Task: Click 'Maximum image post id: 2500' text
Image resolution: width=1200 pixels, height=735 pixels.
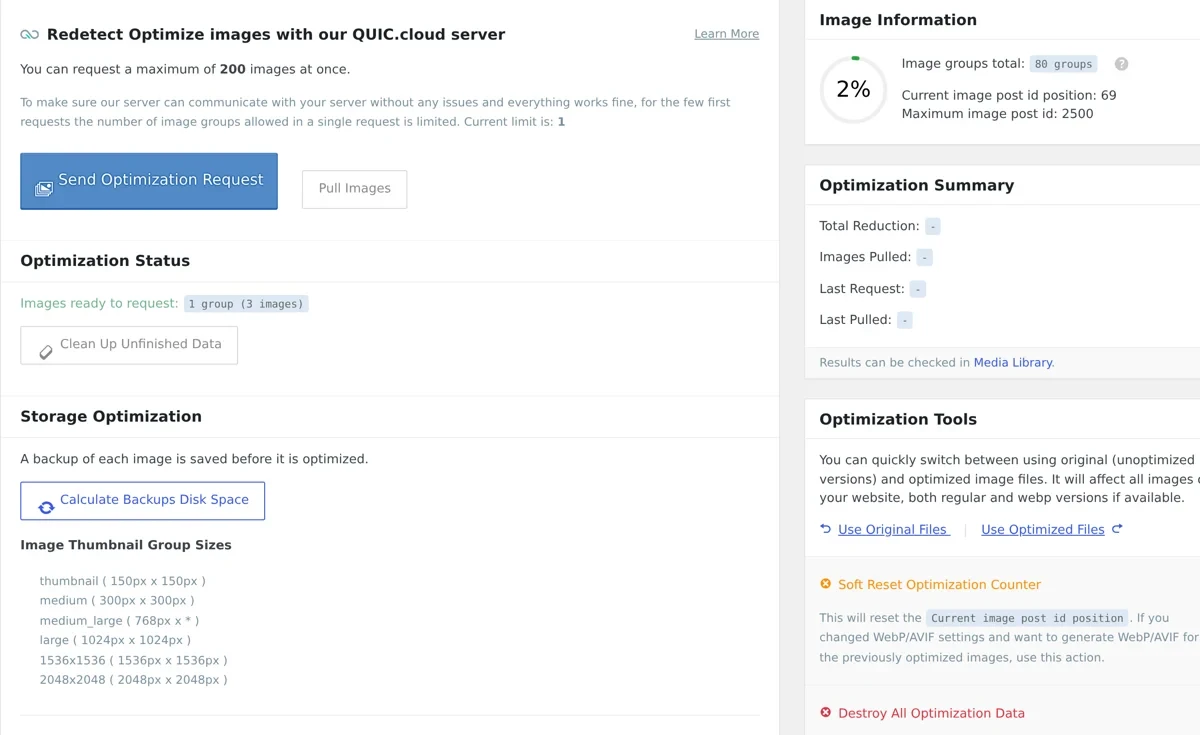Action: [x=997, y=114]
